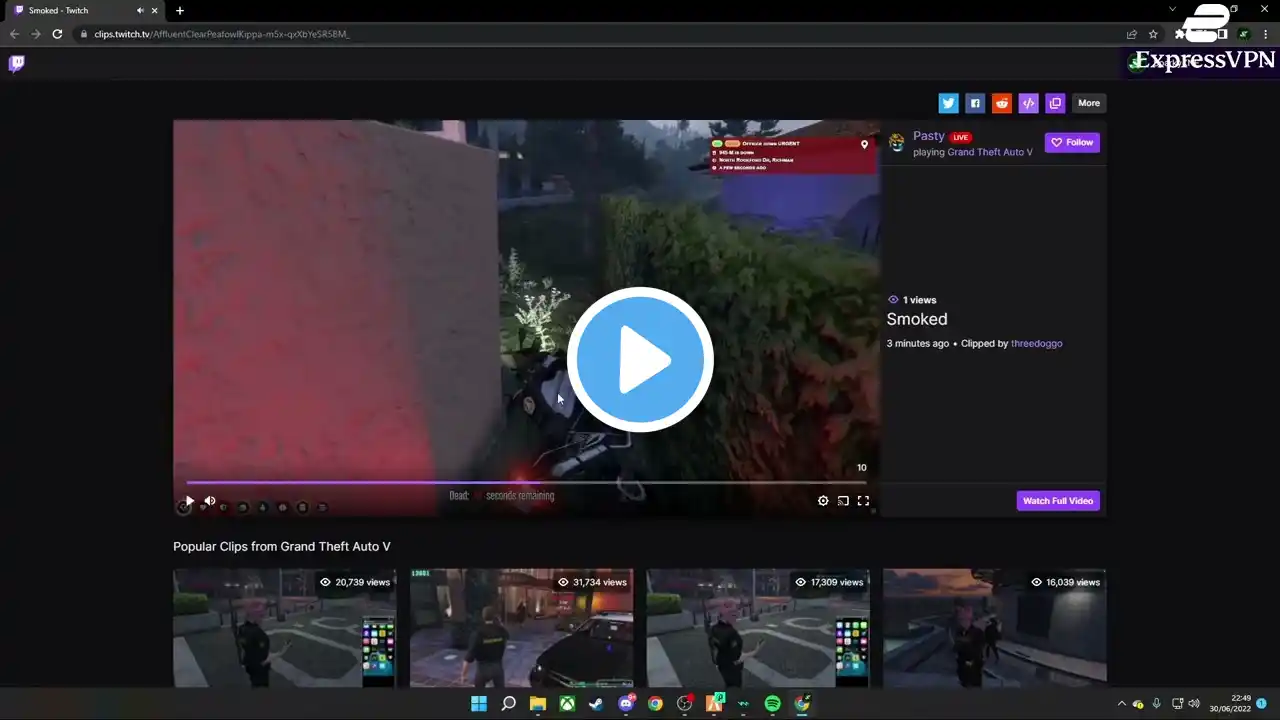
Task: Open the Chrome three-dot menu
Action: (1266, 34)
